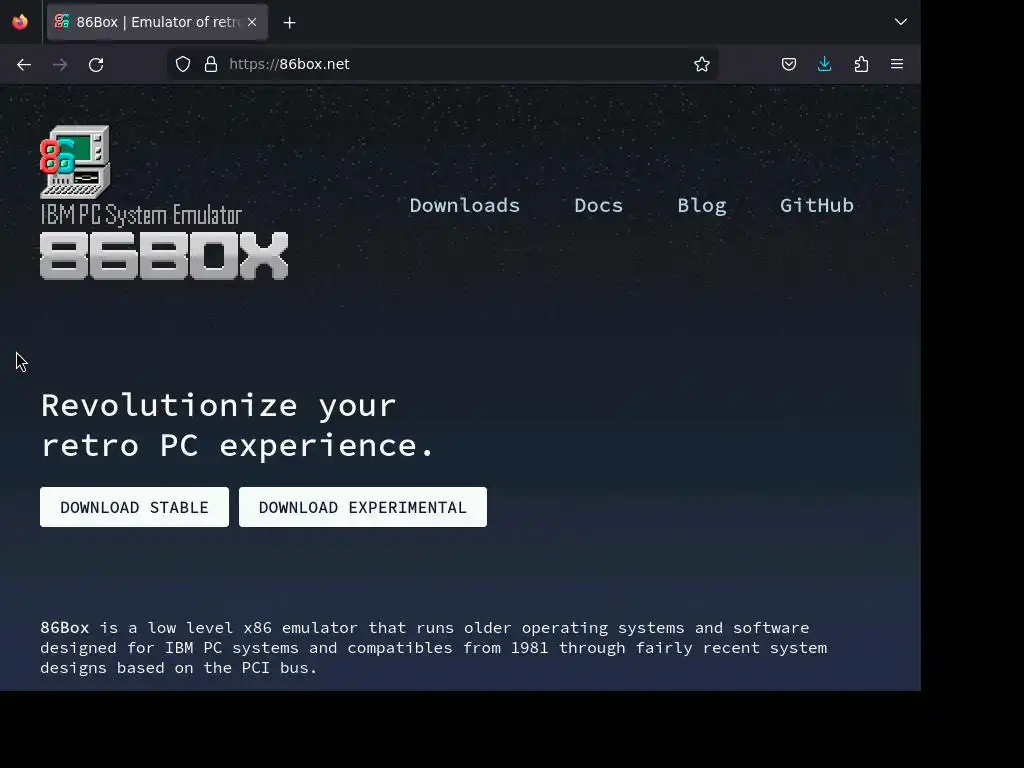Click the Download Experimental button

pyautogui.click(x=362, y=507)
